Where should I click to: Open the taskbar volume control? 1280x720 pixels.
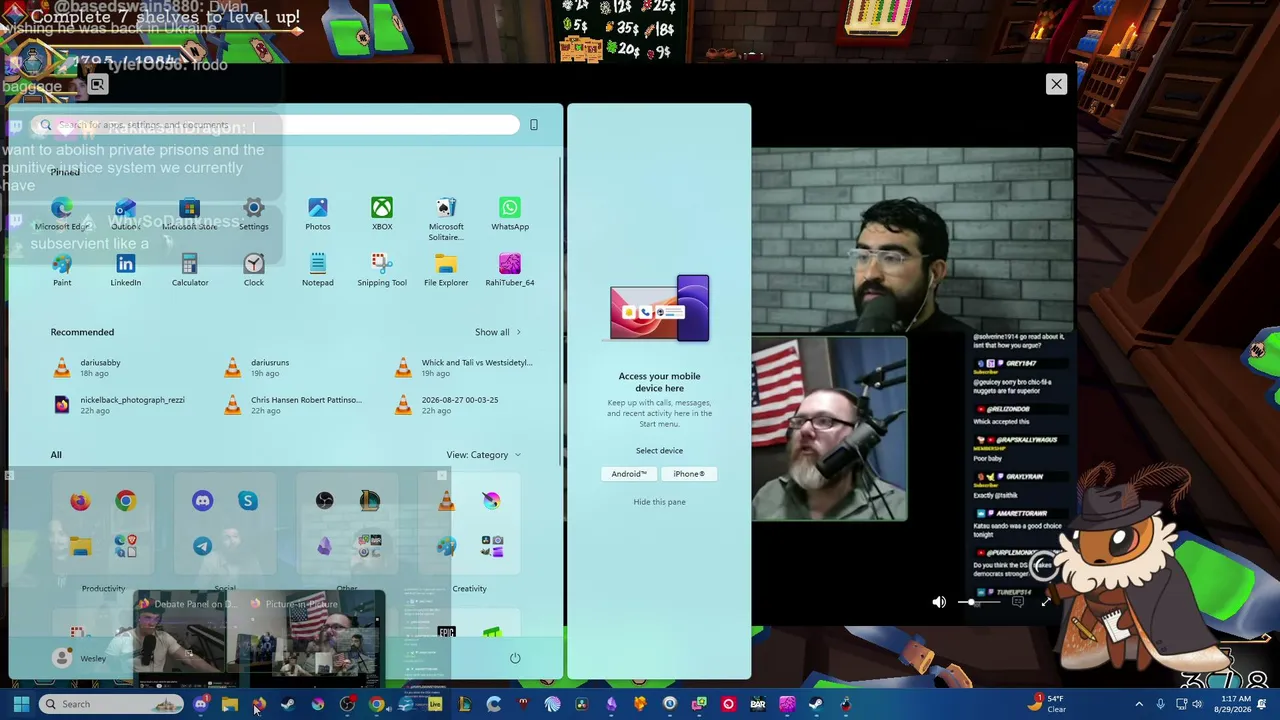(1197, 704)
